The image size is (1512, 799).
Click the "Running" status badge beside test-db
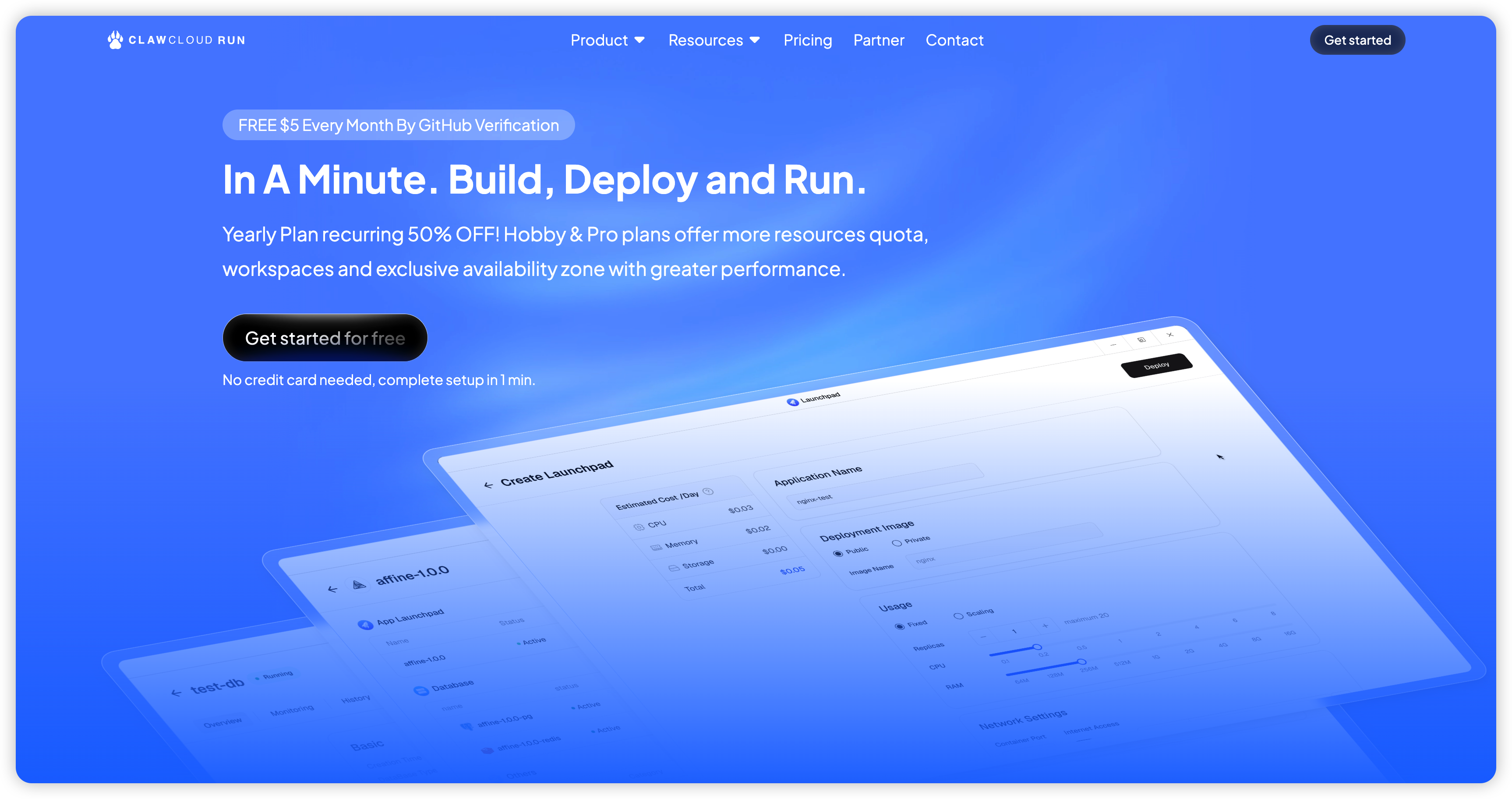[x=275, y=676]
